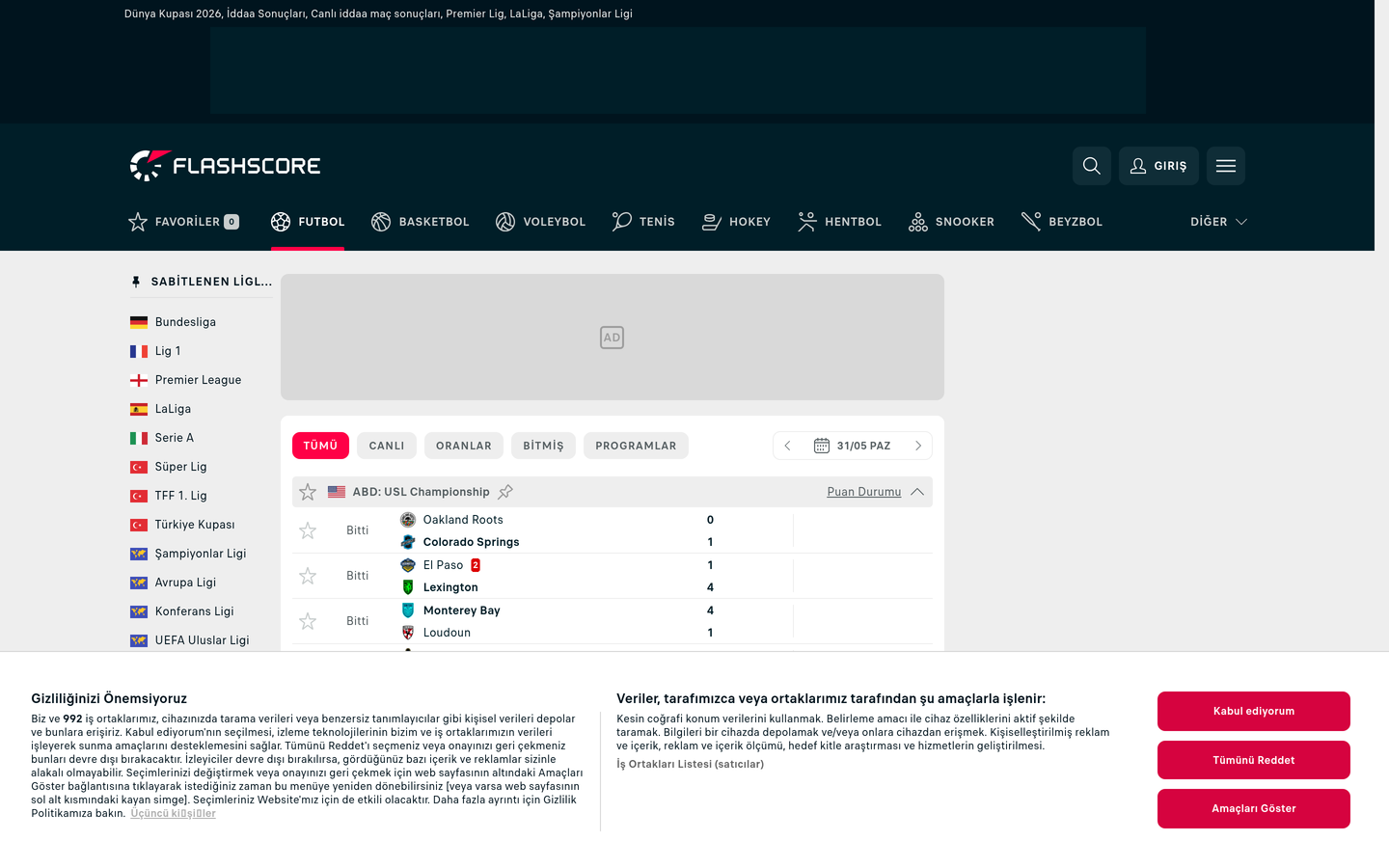Click the El Paso red card indicator

tap(476, 565)
